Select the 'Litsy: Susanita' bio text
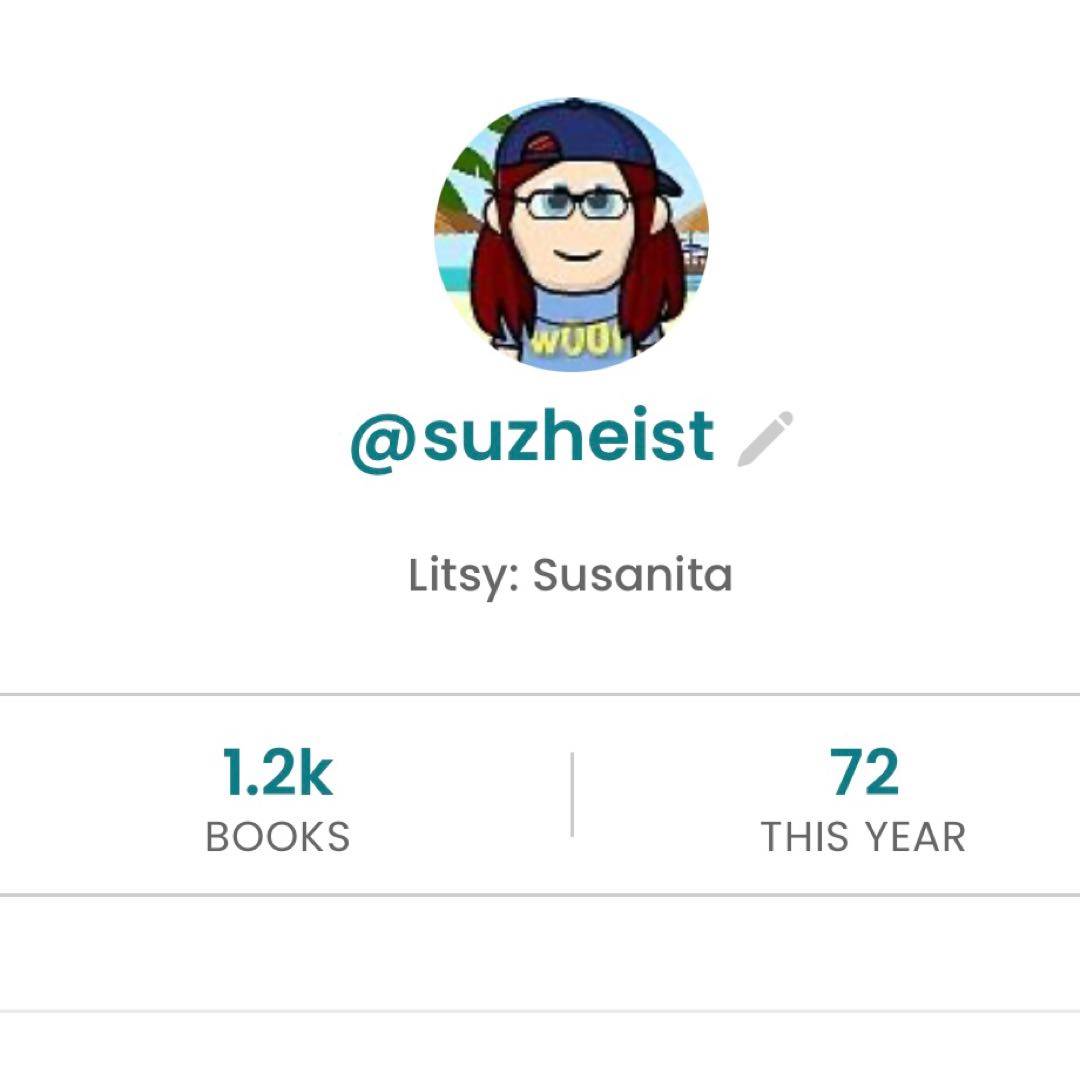 pos(570,575)
